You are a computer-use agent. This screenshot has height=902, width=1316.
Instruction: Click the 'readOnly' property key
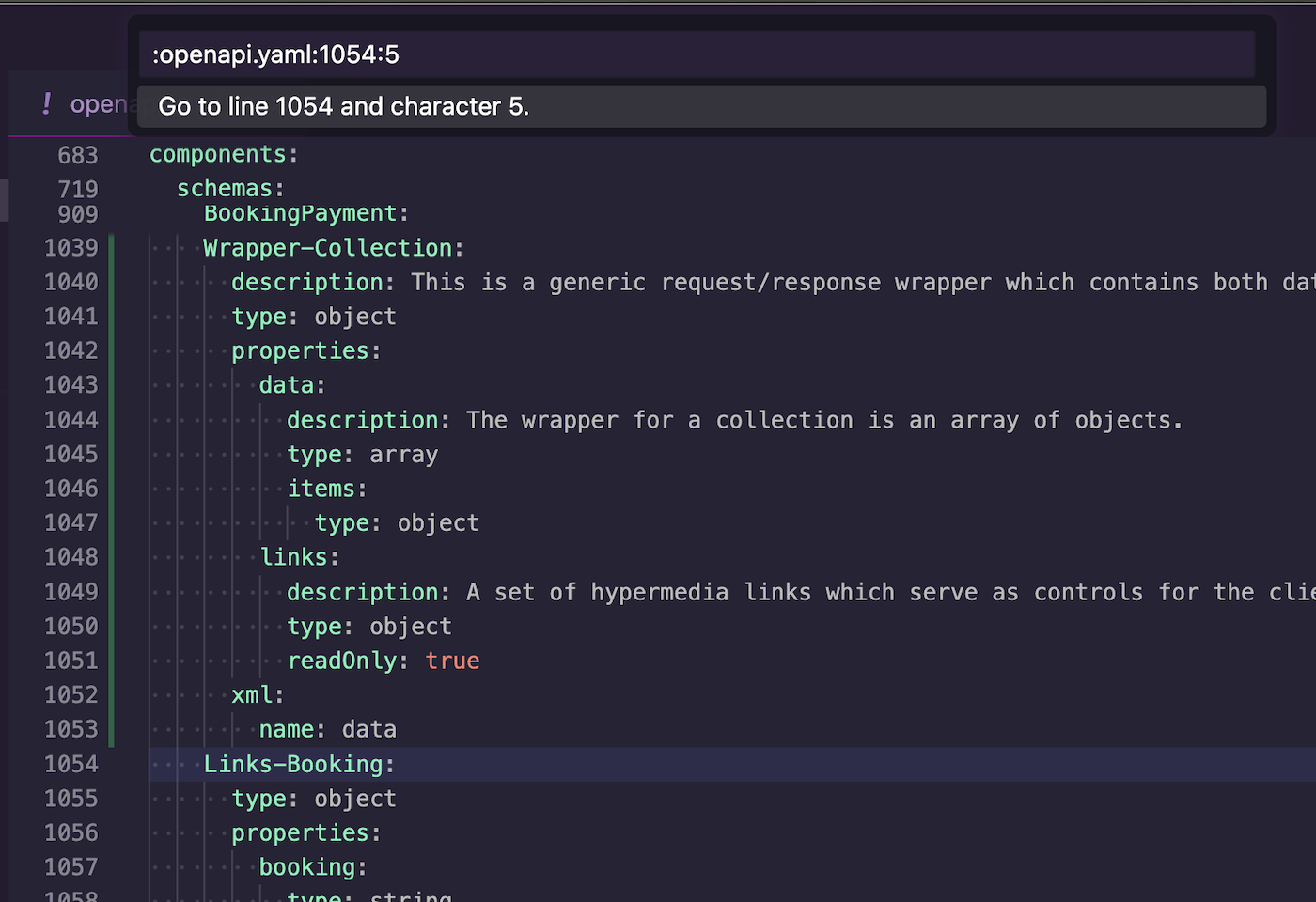coord(342,661)
